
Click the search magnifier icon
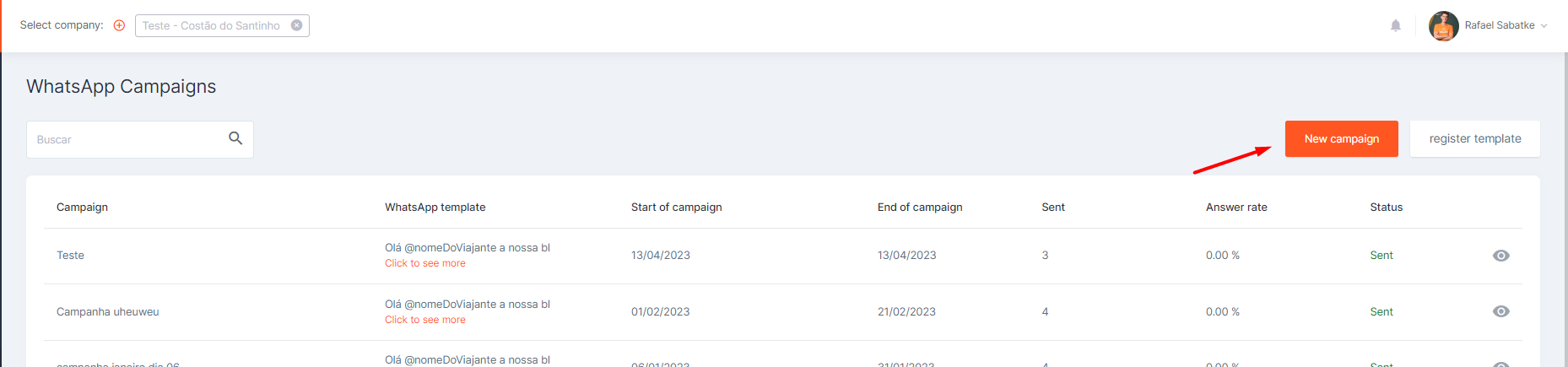pos(235,138)
